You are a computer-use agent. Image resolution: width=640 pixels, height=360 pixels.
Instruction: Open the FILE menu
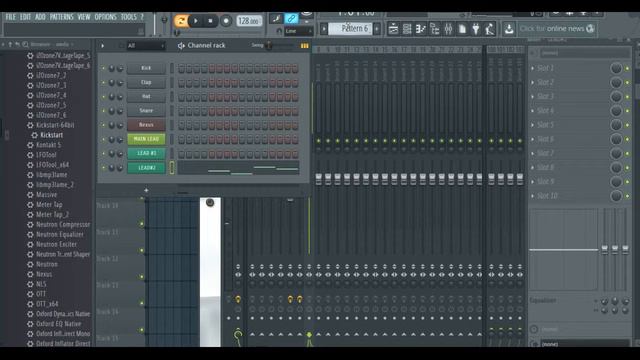(10, 17)
